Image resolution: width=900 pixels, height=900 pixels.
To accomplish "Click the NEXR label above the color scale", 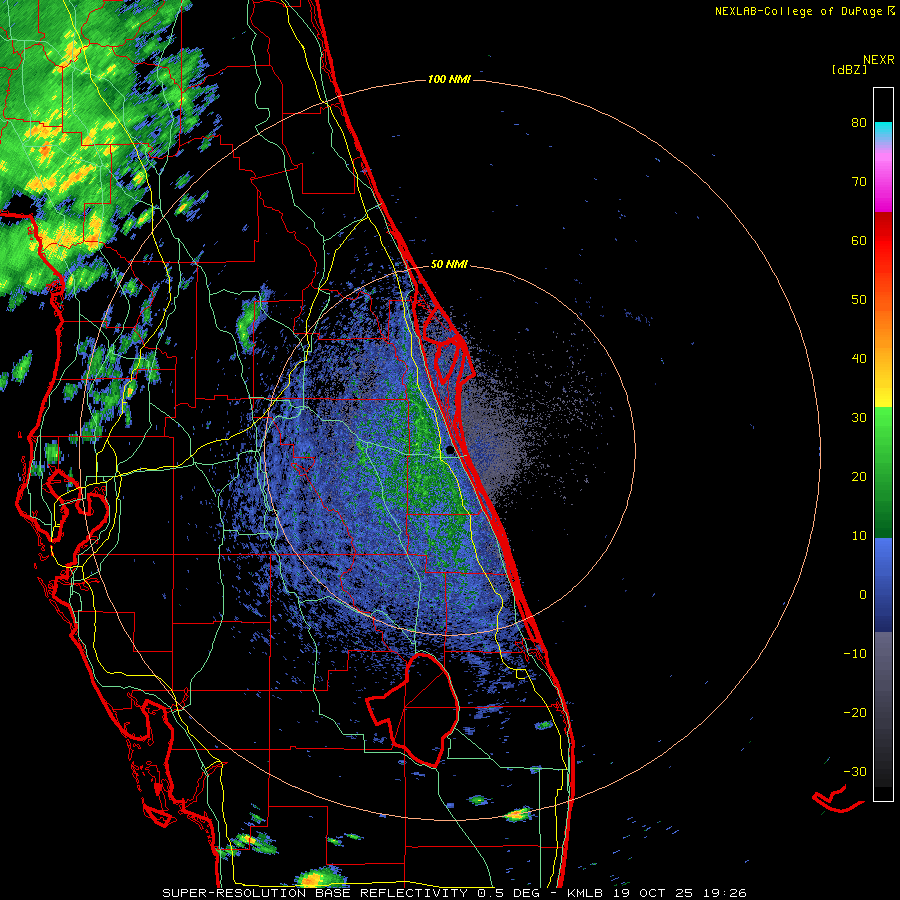I will (x=879, y=59).
